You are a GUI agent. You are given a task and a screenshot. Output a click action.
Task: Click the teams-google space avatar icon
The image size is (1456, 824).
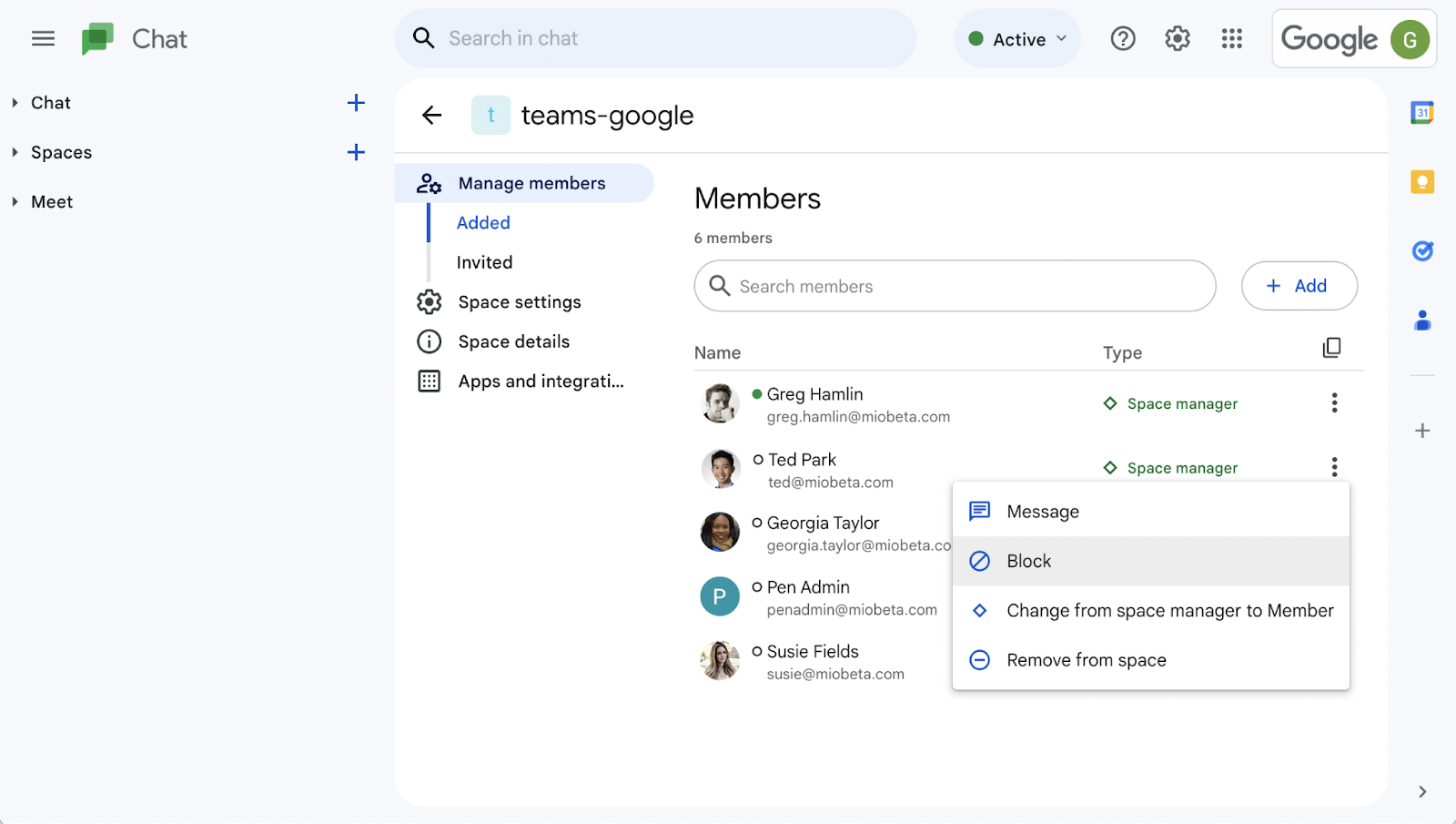[x=490, y=116]
